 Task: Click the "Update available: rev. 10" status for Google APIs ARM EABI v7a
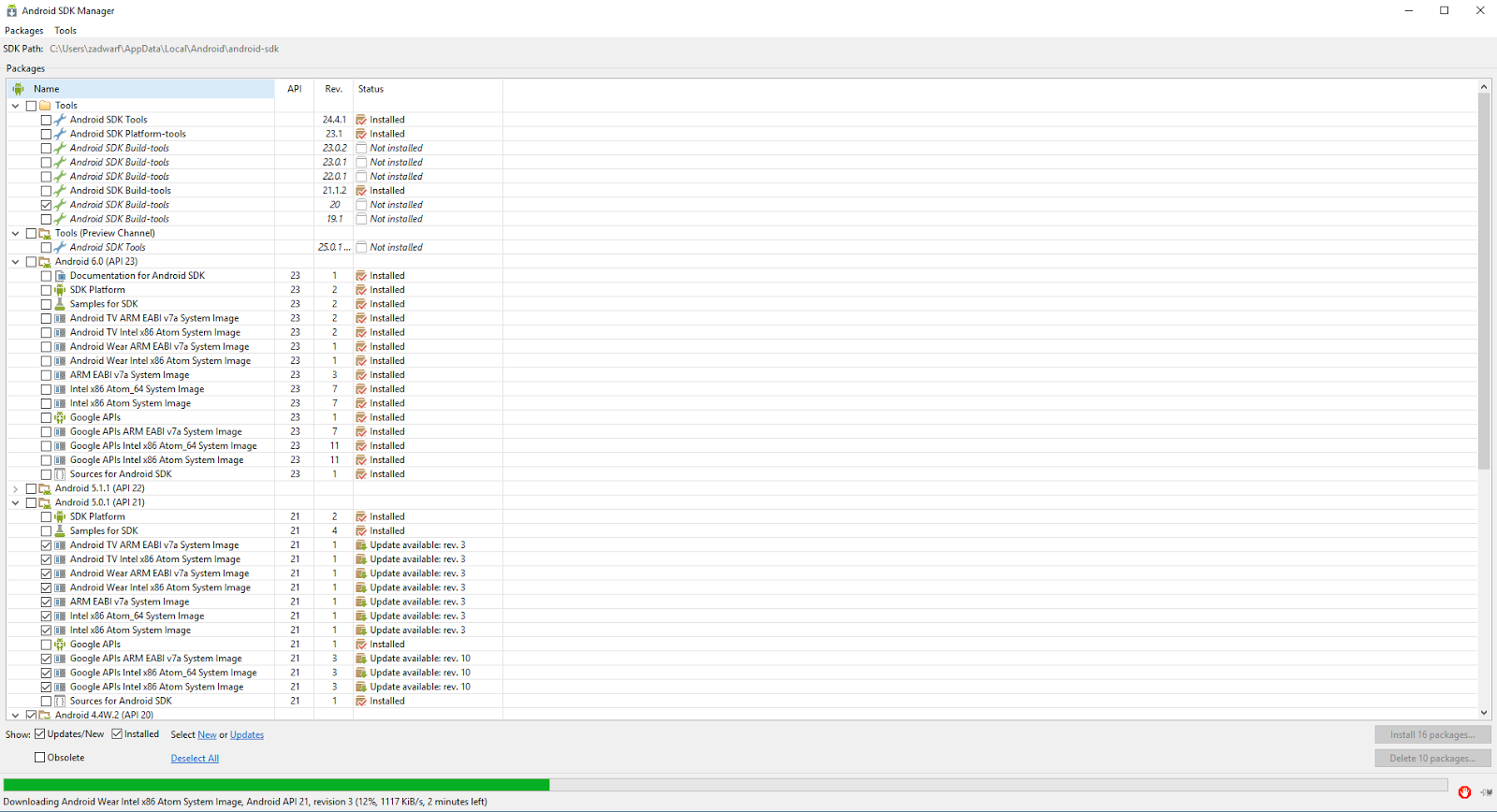pyautogui.click(x=420, y=659)
